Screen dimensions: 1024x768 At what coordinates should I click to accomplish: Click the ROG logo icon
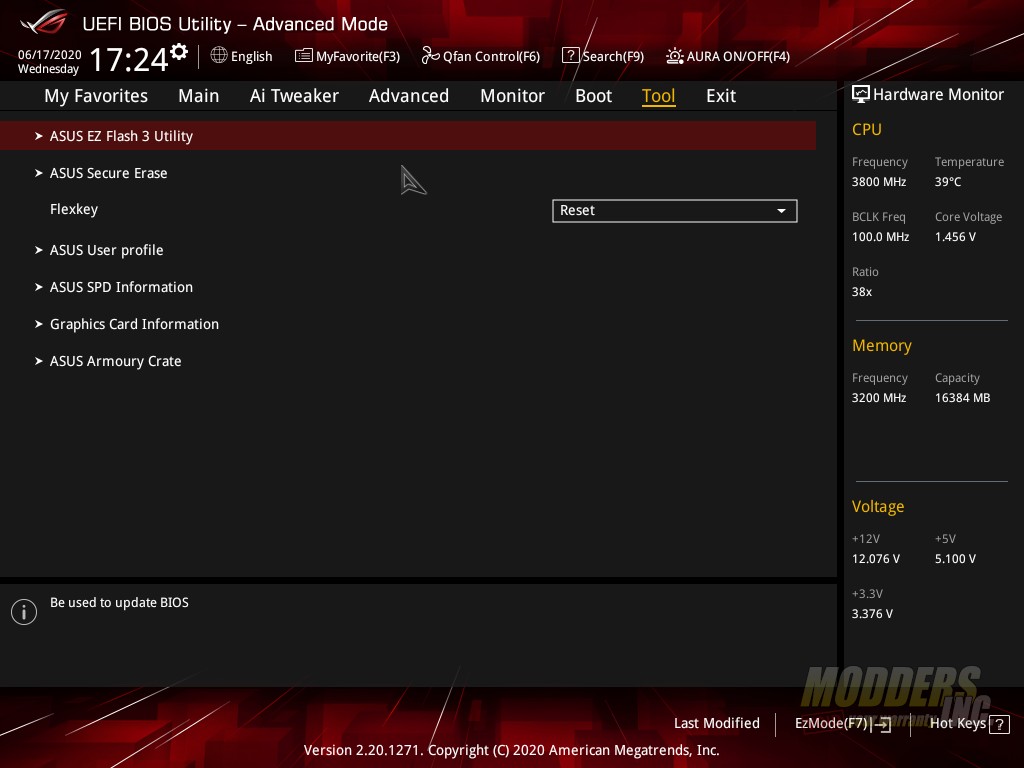point(44,22)
